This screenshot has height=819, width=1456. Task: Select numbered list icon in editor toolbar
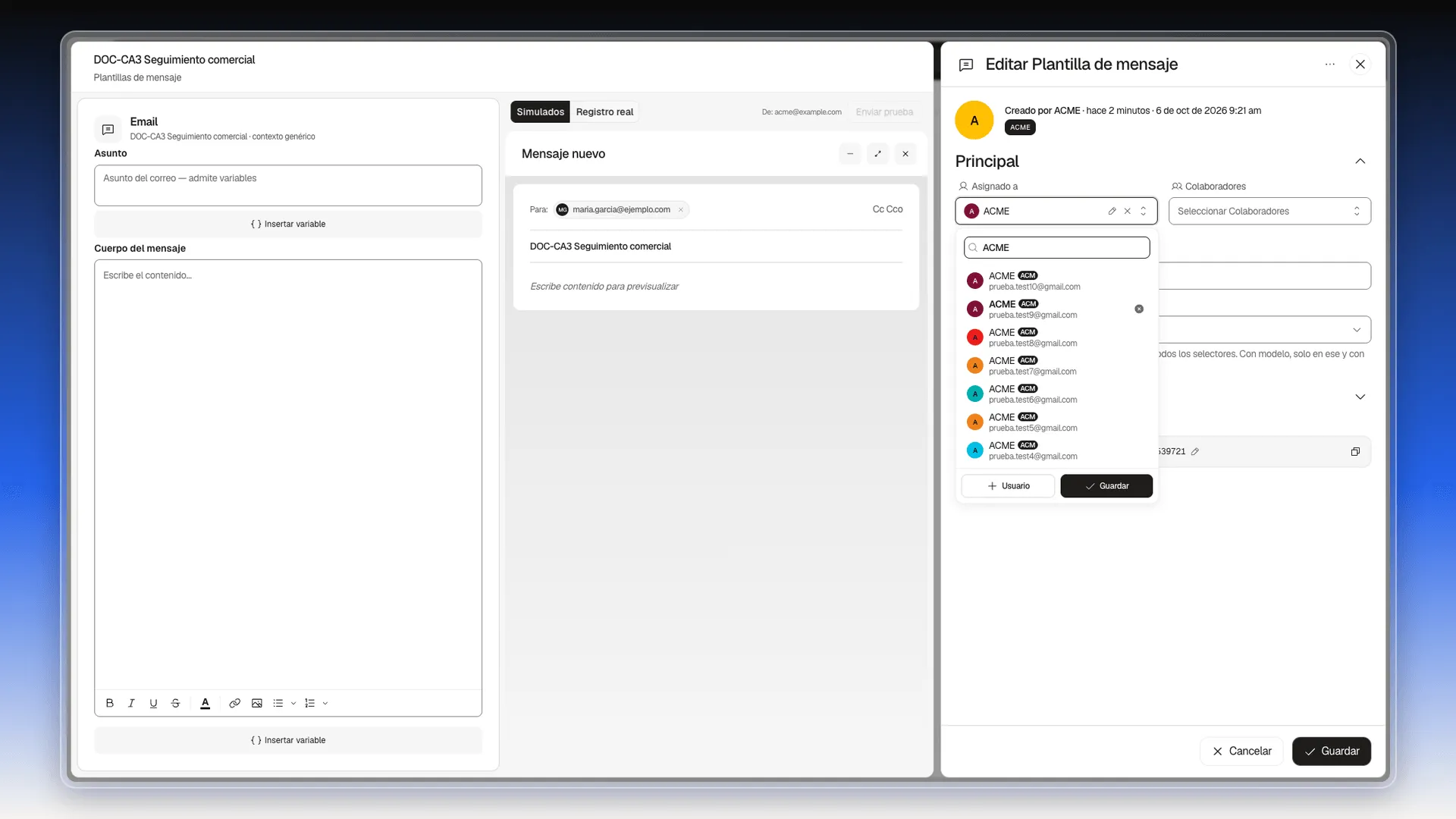click(x=310, y=703)
